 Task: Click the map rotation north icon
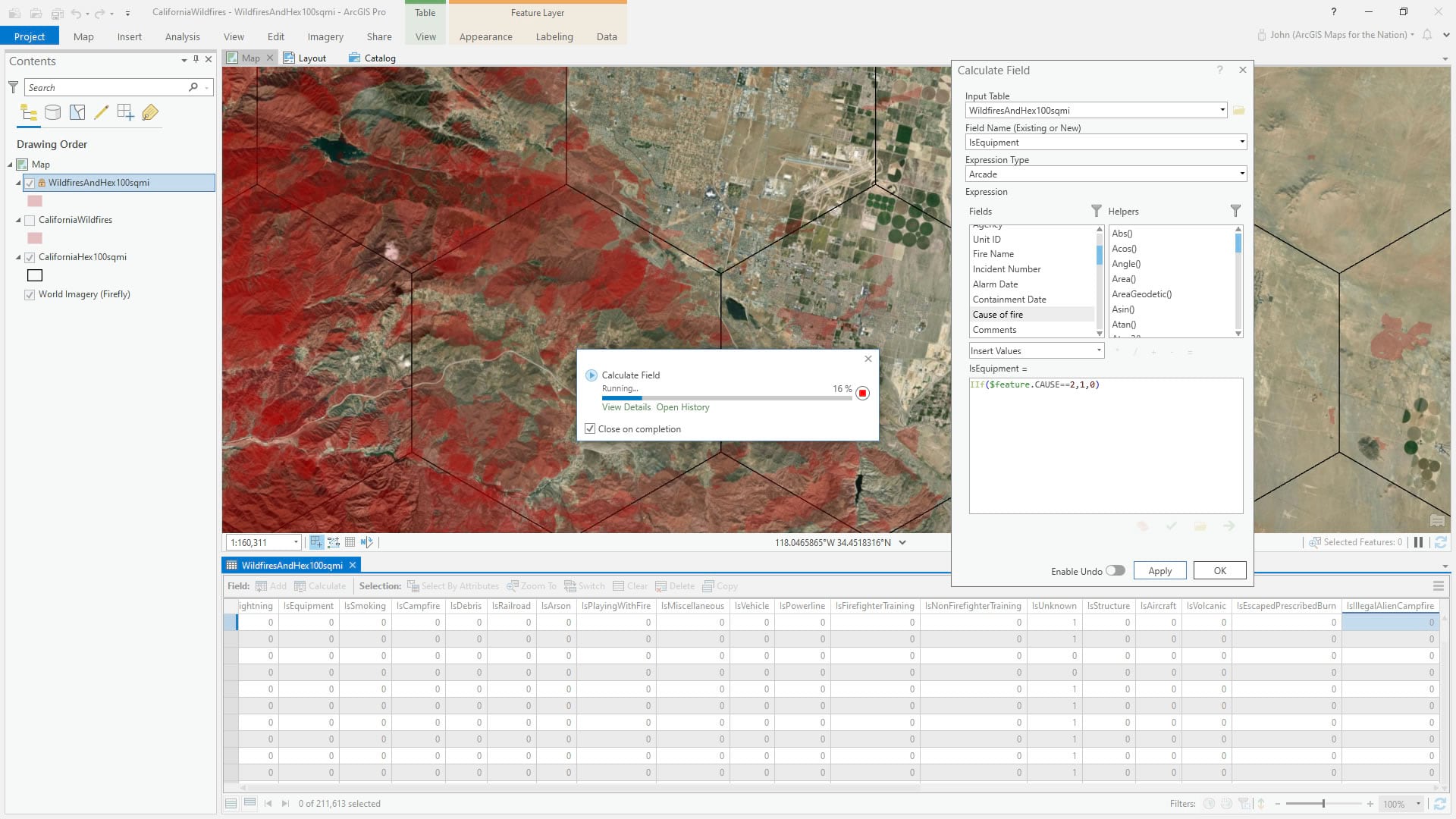[x=367, y=542]
